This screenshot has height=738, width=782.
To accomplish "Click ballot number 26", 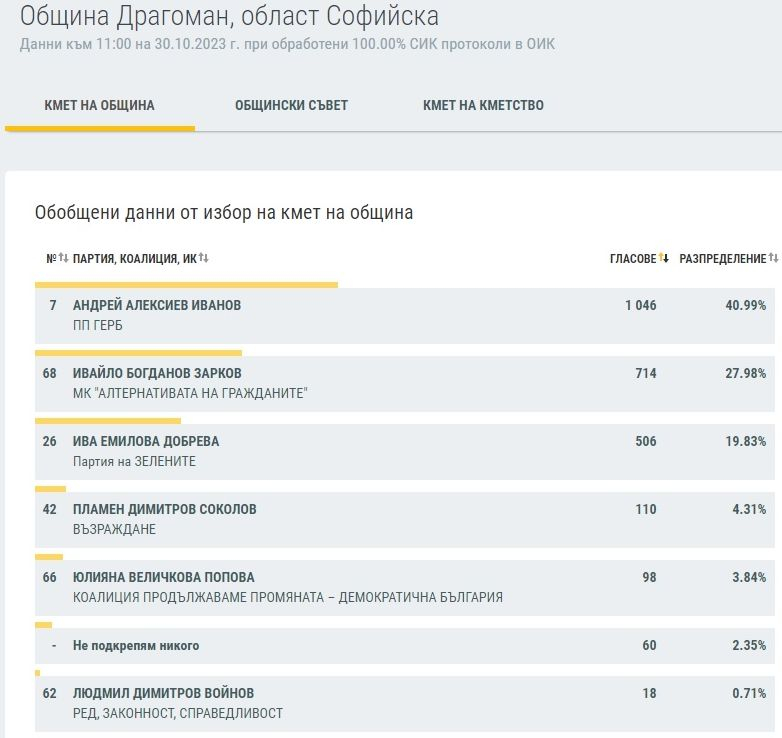I will pyautogui.click(x=49, y=441).
